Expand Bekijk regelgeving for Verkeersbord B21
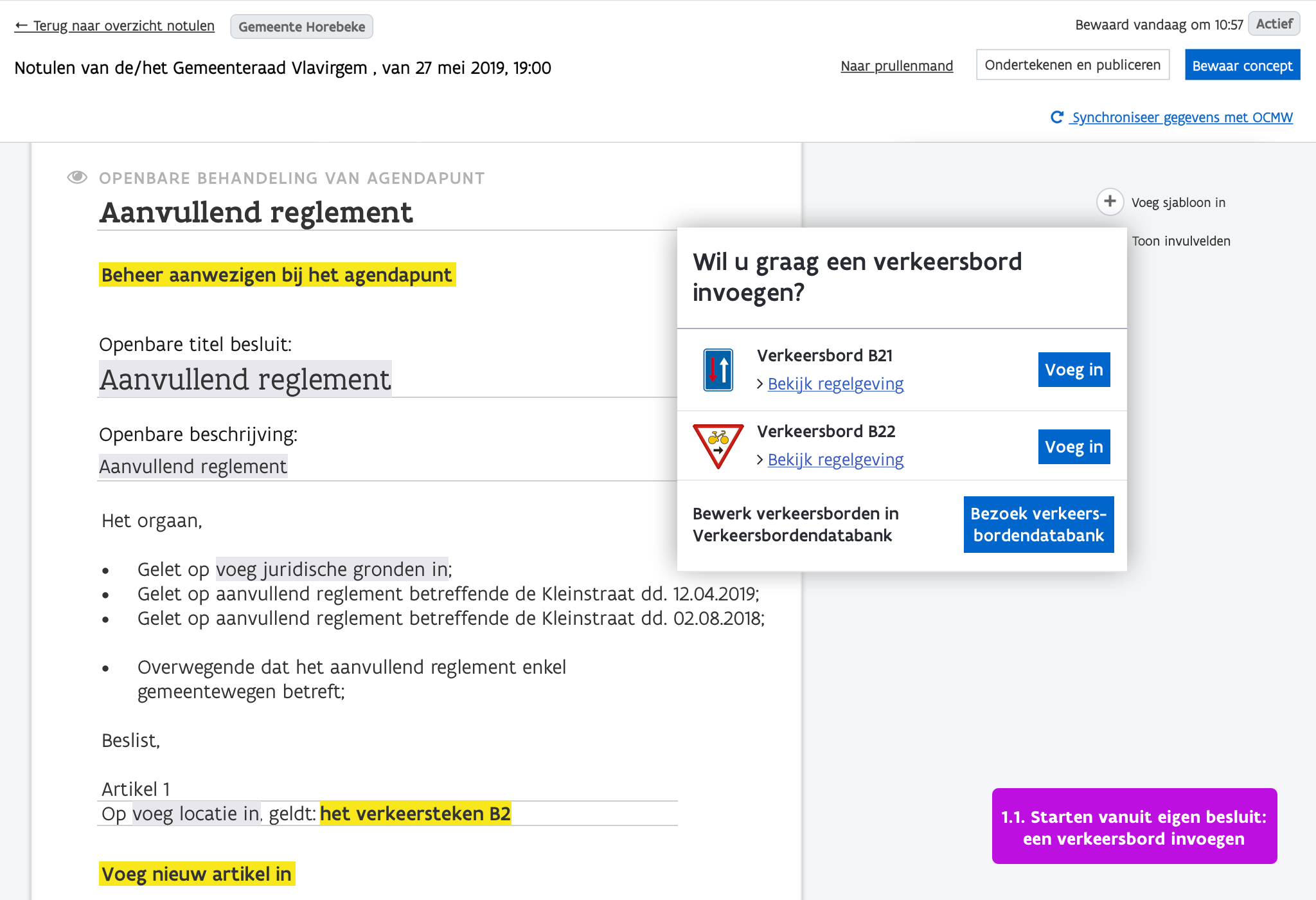The width and height of the screenshot is (1316, 900). (x=835, y=384)
